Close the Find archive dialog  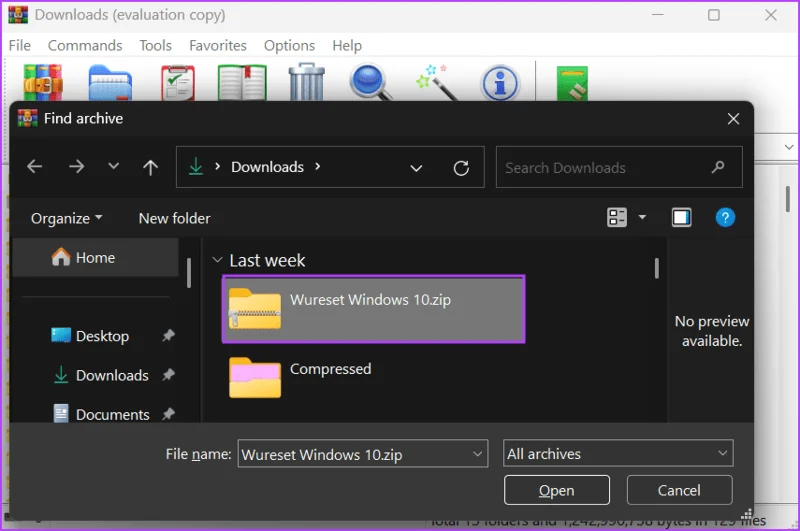point(733,119)
